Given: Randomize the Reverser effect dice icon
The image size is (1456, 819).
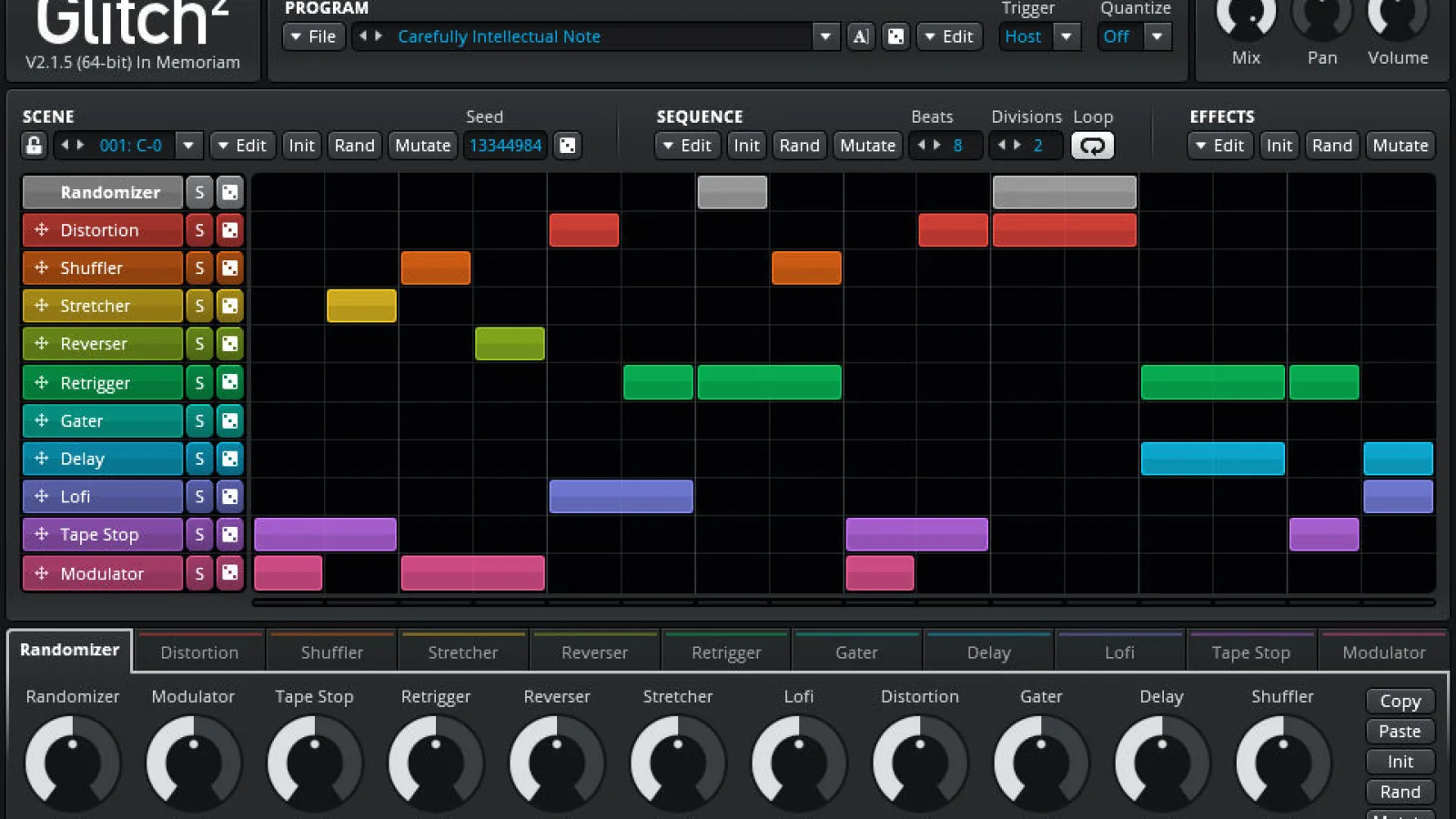Looking at the screenshot, I should [230, 344].
